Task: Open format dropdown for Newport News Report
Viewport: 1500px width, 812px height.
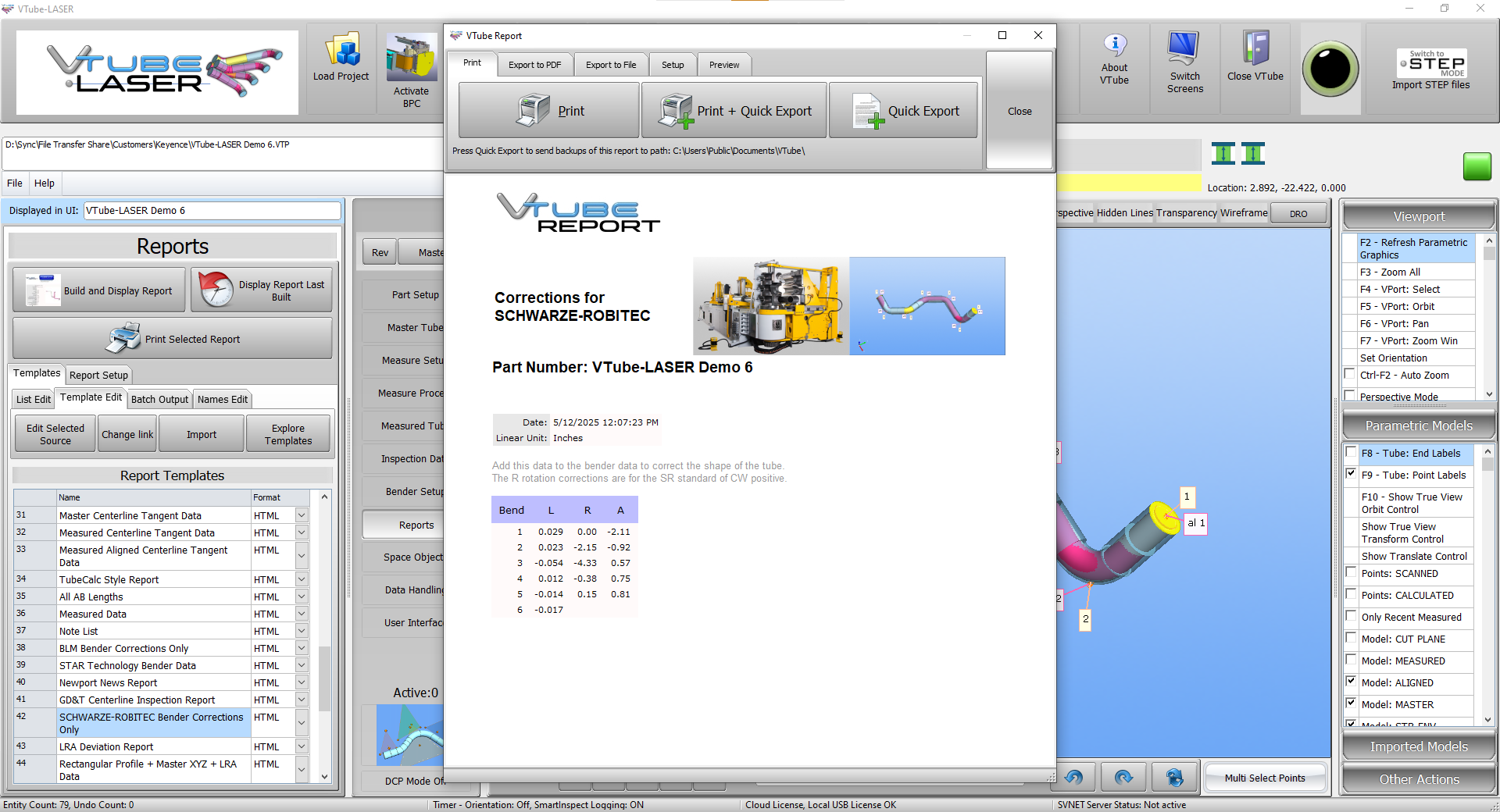Action: coord(302,682)
